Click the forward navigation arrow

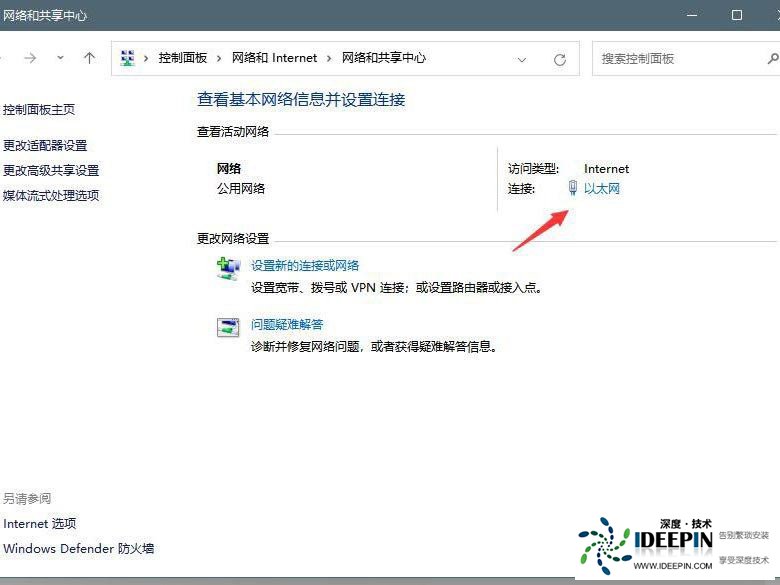click(30, 58)
